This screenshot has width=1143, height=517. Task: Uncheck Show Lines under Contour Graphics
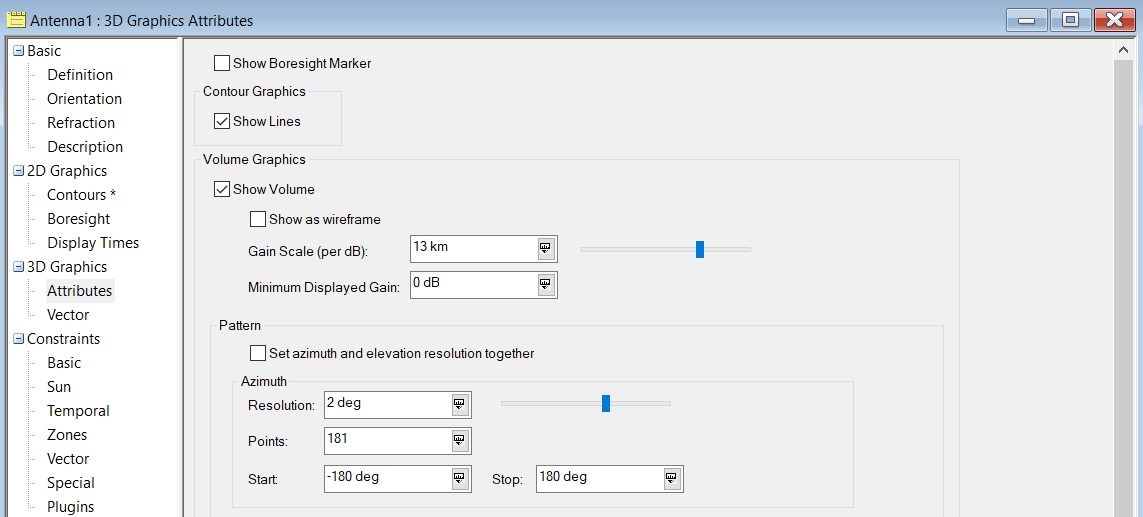tap(222, 121)
